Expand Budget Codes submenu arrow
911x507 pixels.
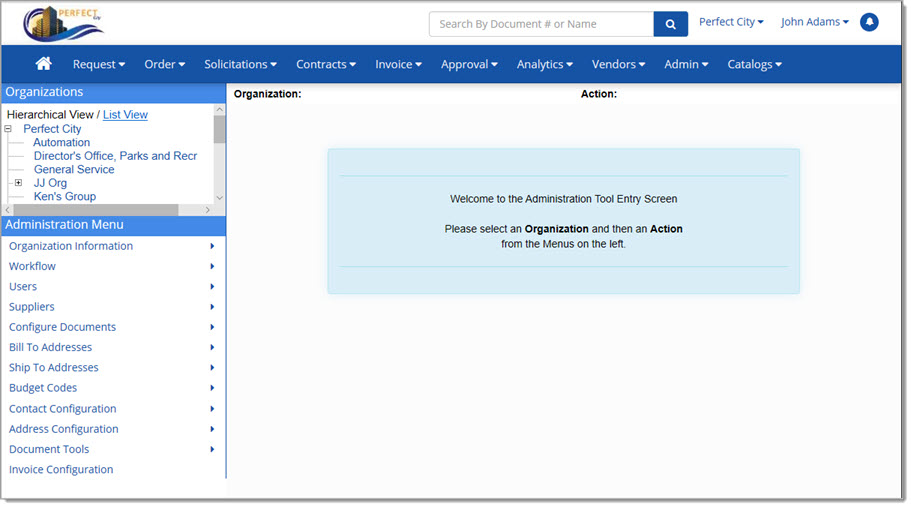click(x=212, y=388)
